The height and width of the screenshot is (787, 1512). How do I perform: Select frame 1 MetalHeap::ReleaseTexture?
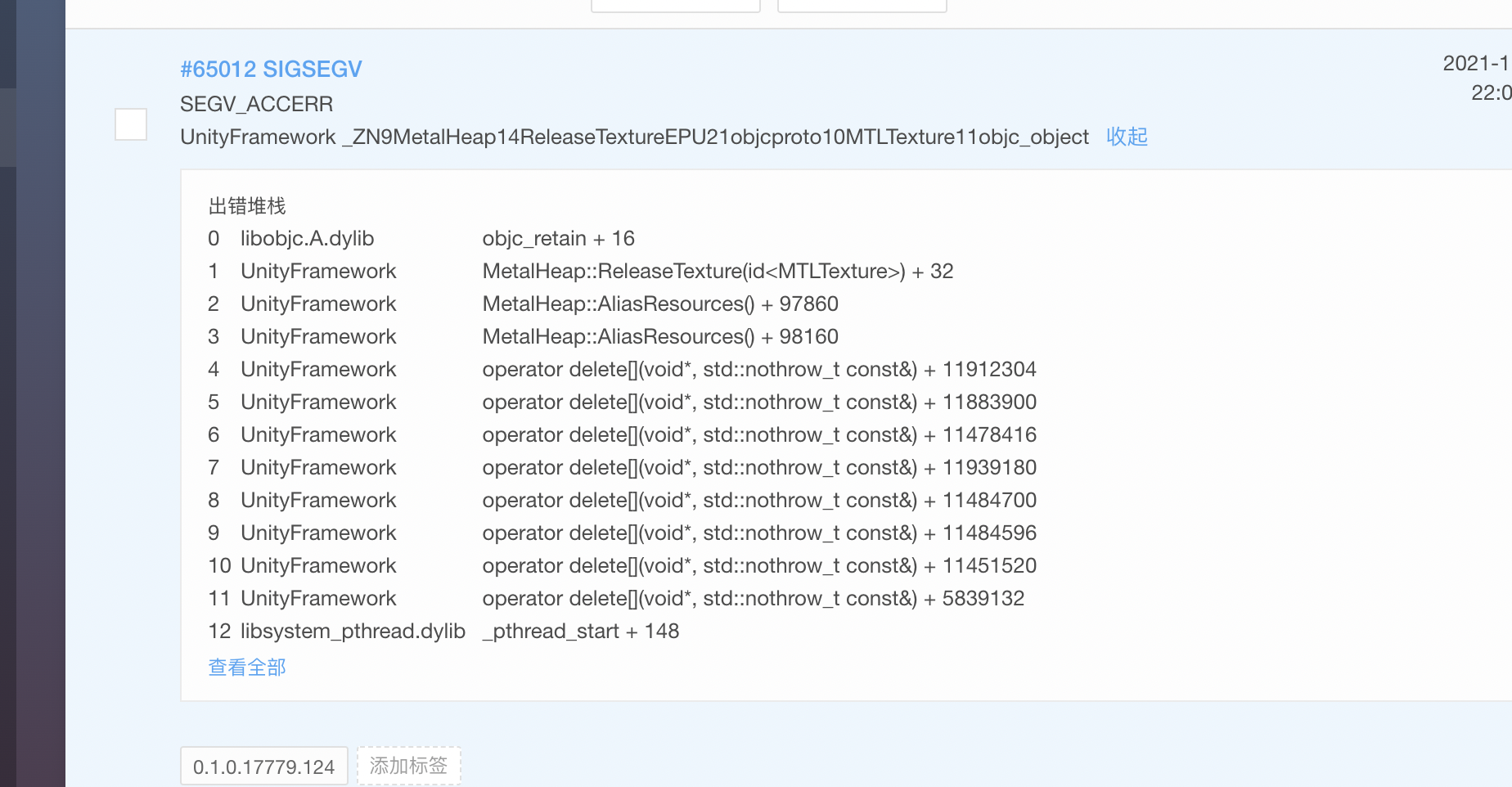[x=718, y=271]
